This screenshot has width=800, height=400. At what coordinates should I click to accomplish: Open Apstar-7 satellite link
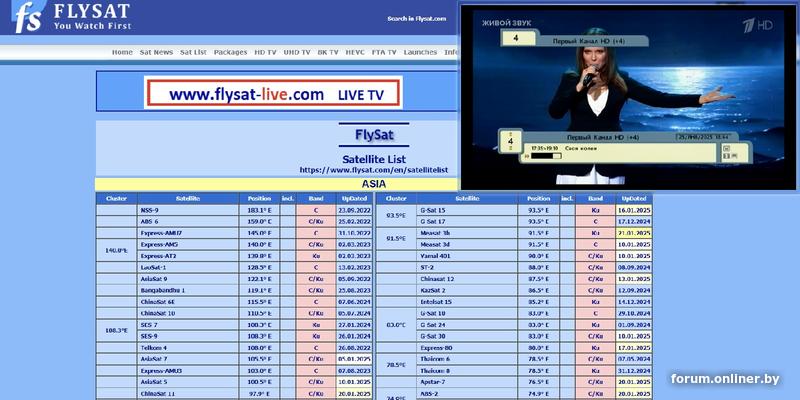[433, 382]
